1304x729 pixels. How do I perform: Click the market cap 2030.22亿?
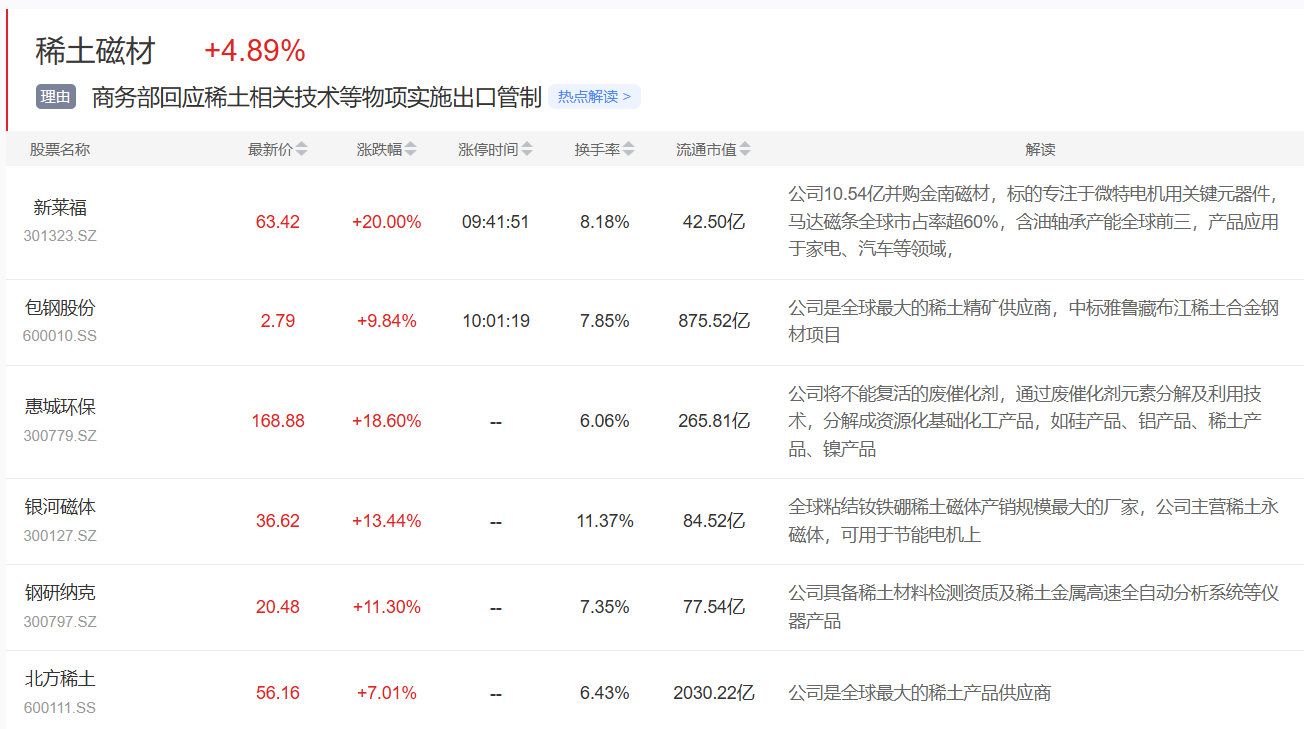[x=714, y=693]
